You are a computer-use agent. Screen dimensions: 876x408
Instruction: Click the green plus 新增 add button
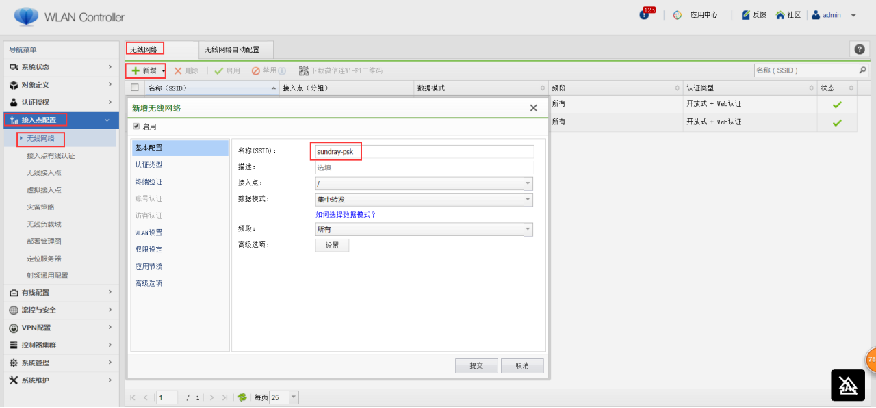pyautogui.click(x=146, y=71)
